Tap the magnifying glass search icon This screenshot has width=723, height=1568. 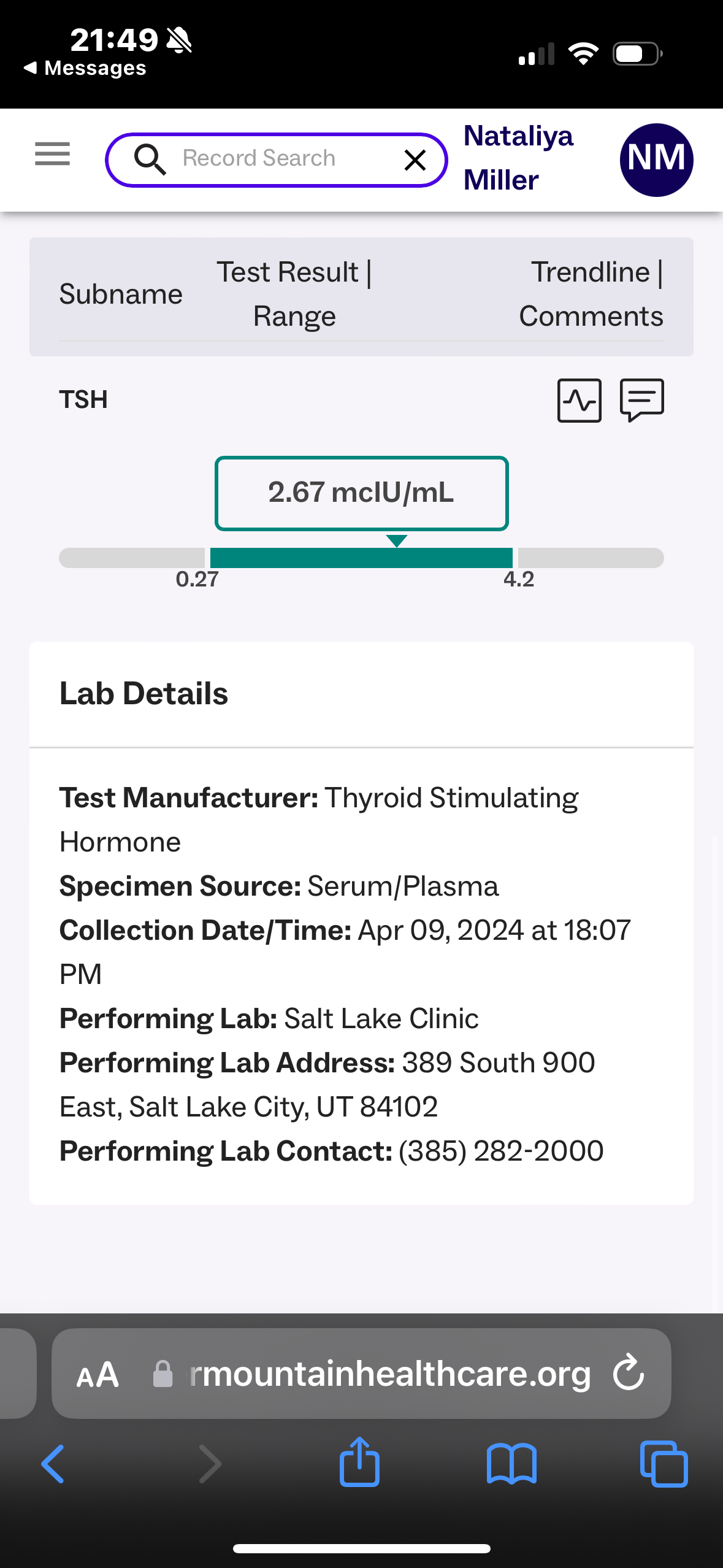coord(150,159)
